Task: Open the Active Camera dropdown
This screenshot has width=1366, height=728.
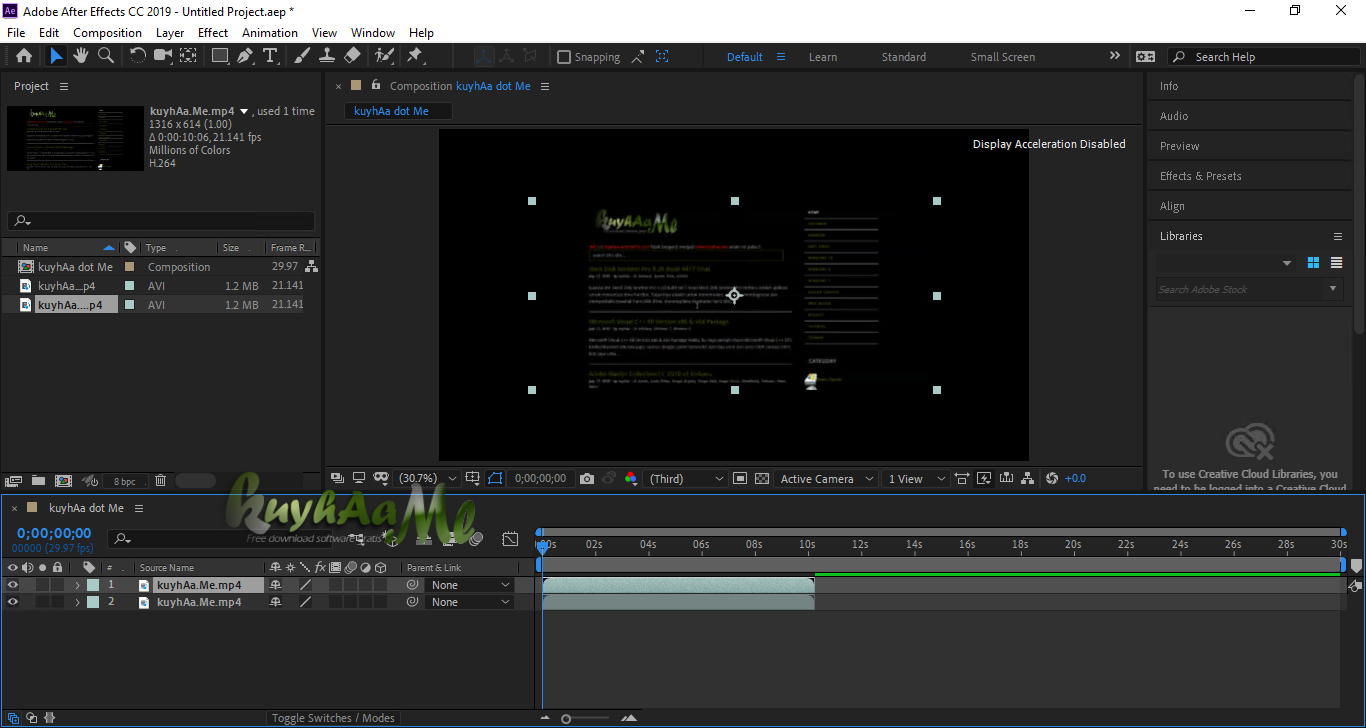Action: (x=826, y=479)
